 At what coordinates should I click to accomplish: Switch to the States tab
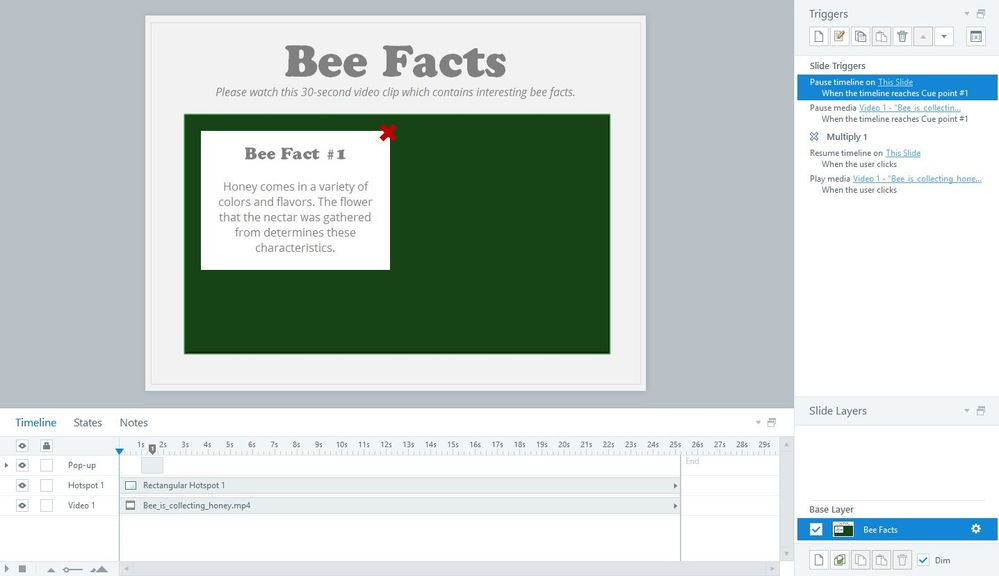88,423
